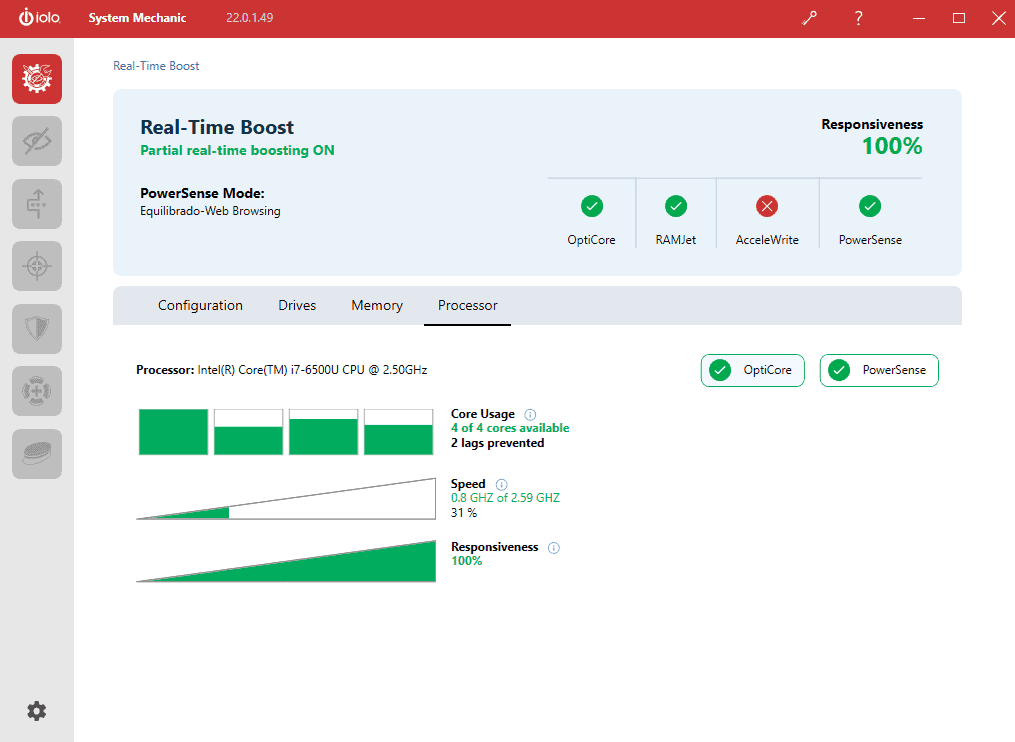Select the red System Mechanic performance icon
Screen dimensions: 1015x742
(x=36, y=77)
